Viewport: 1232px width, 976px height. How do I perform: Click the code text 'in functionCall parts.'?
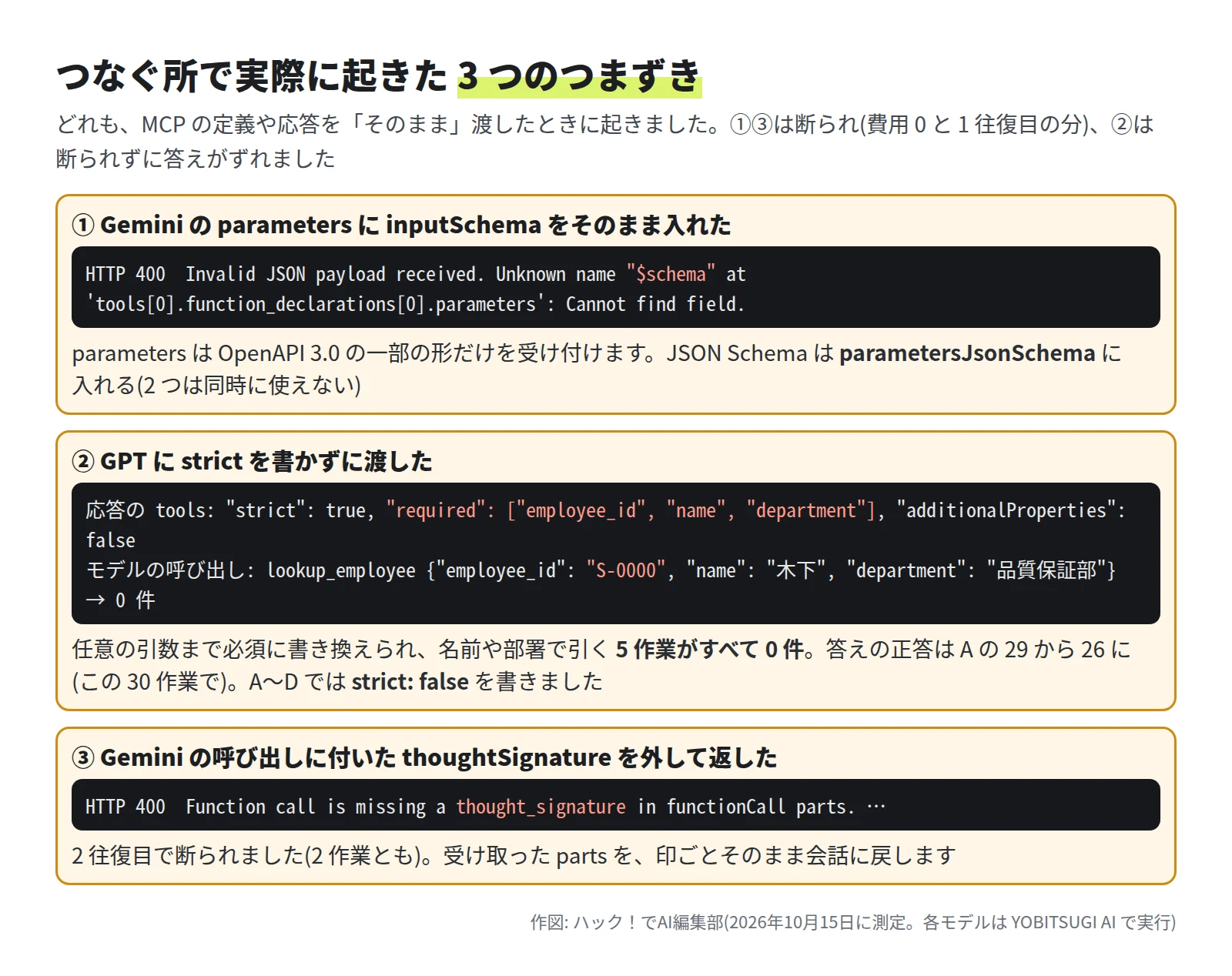click(745, 807)
